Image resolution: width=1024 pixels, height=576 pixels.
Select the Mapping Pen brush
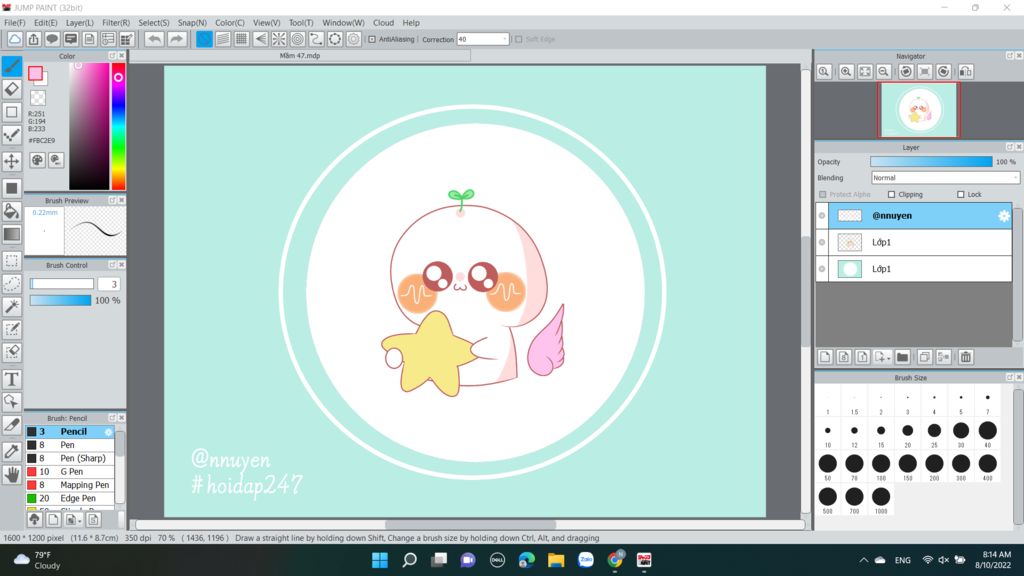click(70, 485)
